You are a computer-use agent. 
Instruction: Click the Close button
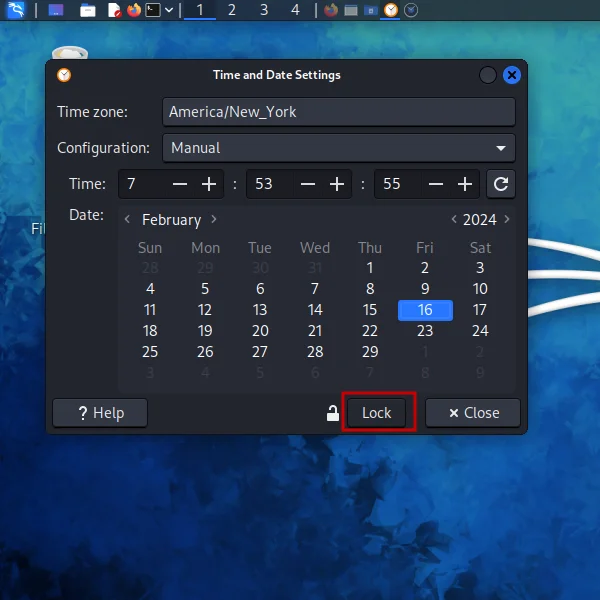click(x=473, y=413)
